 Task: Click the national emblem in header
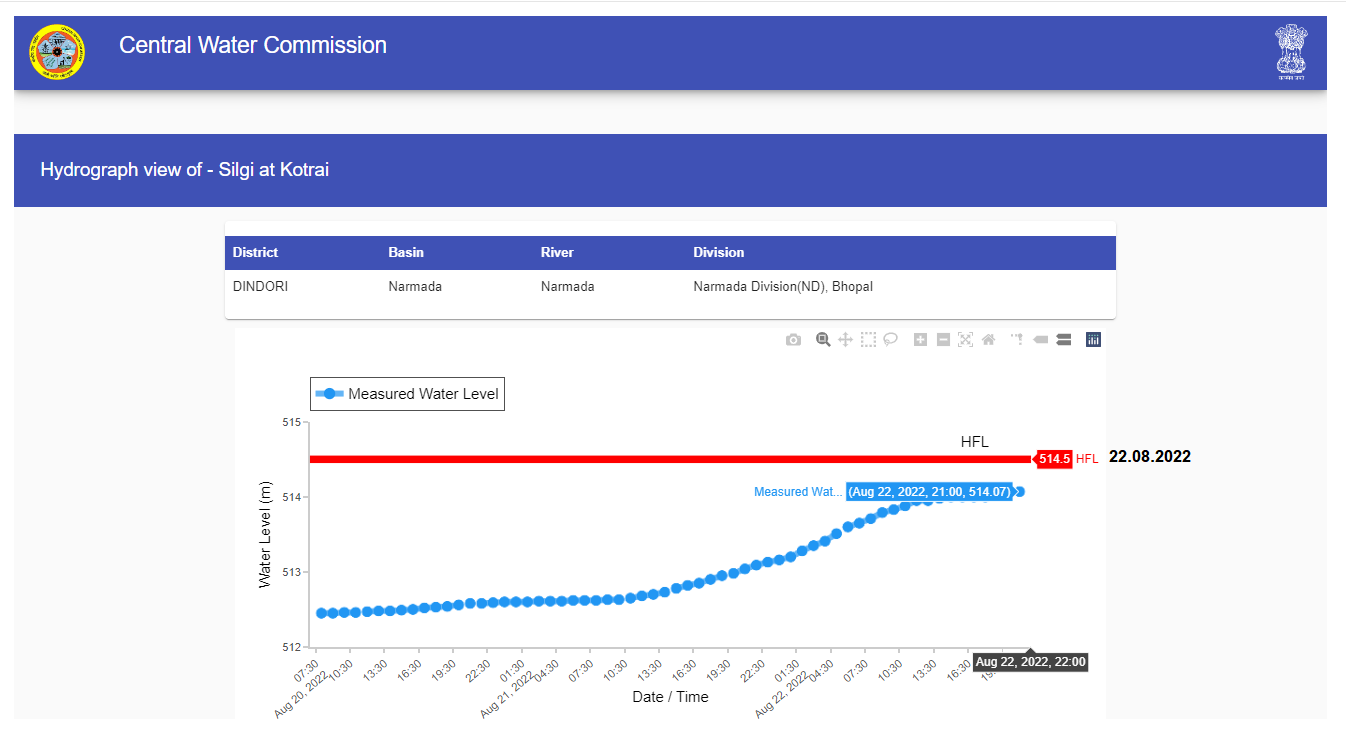tap(1290, 52)
